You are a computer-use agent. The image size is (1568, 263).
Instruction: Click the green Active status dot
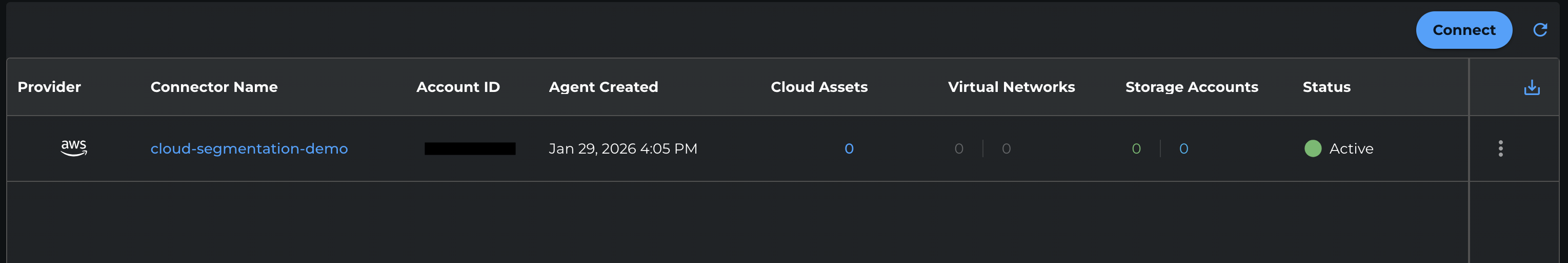1312,148
